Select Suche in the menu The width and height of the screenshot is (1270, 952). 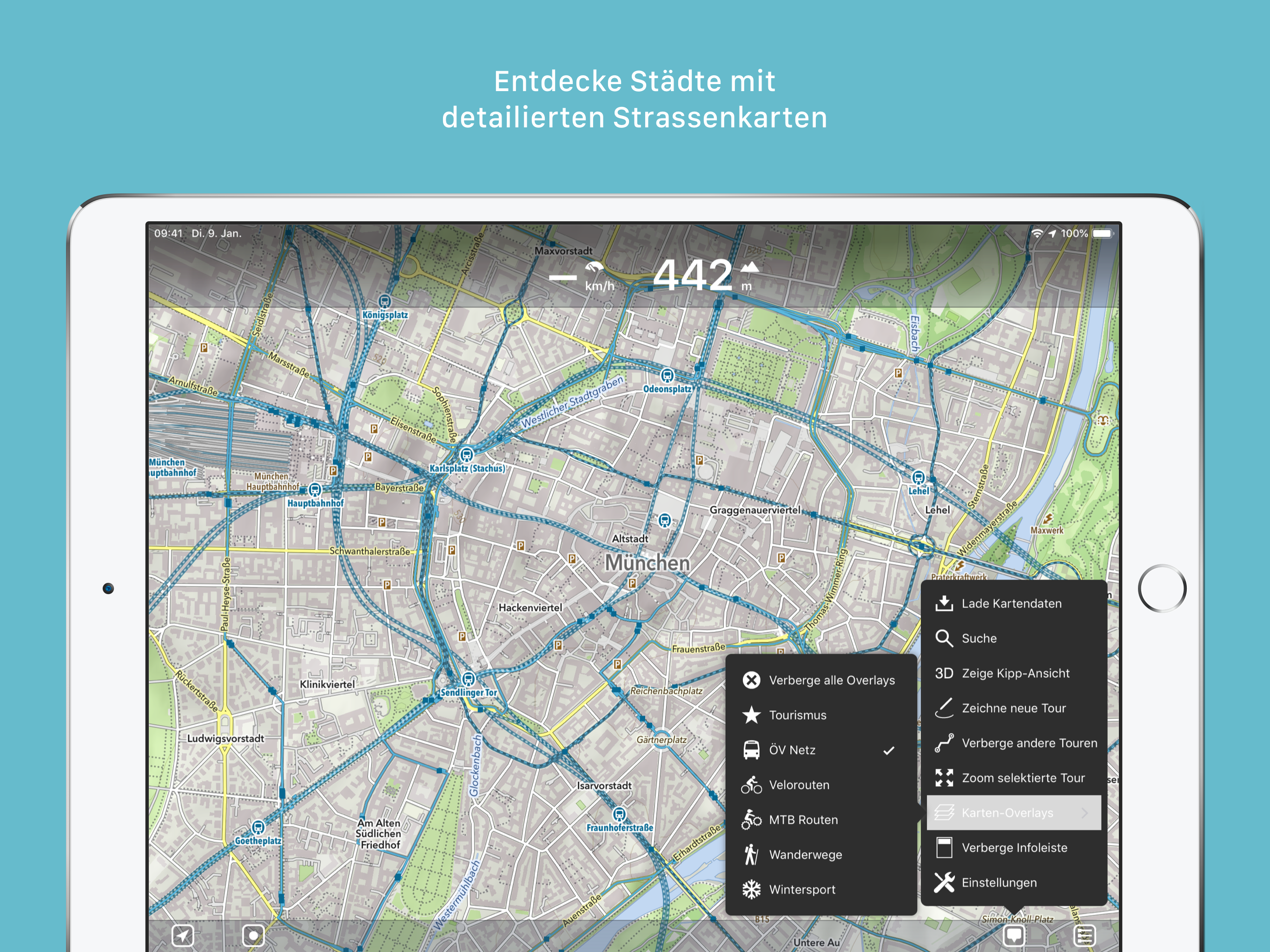(979, 639)
